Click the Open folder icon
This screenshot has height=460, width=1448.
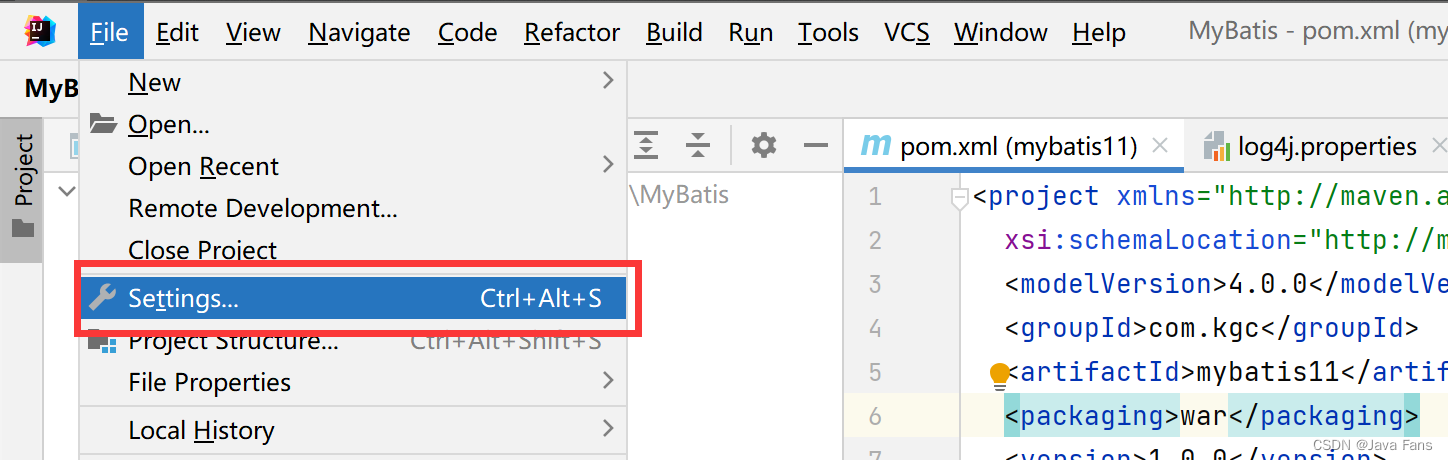coord(103,124)
